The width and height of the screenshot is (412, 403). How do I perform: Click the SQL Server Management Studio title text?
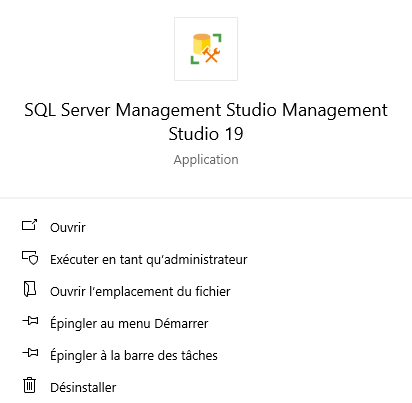click(x=206, y=122)
